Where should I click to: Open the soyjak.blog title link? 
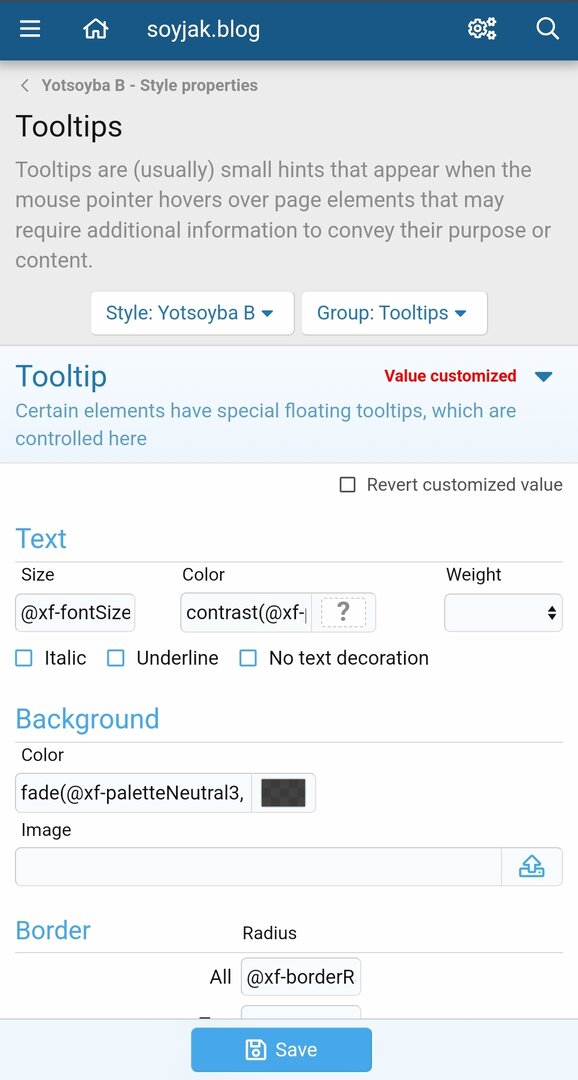click(203, 30)
